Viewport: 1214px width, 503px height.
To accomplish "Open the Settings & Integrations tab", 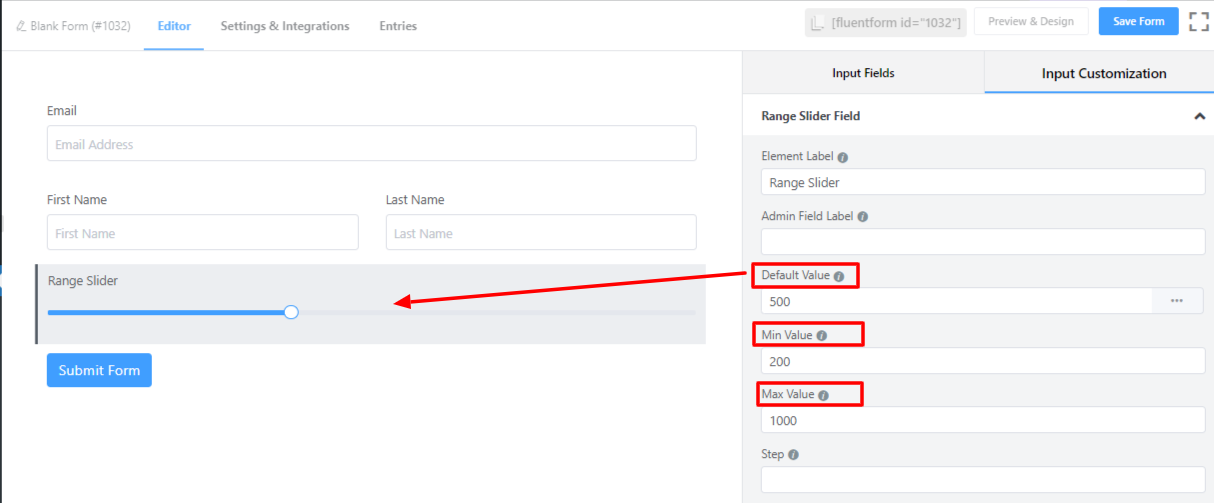I will coord(285,26).
